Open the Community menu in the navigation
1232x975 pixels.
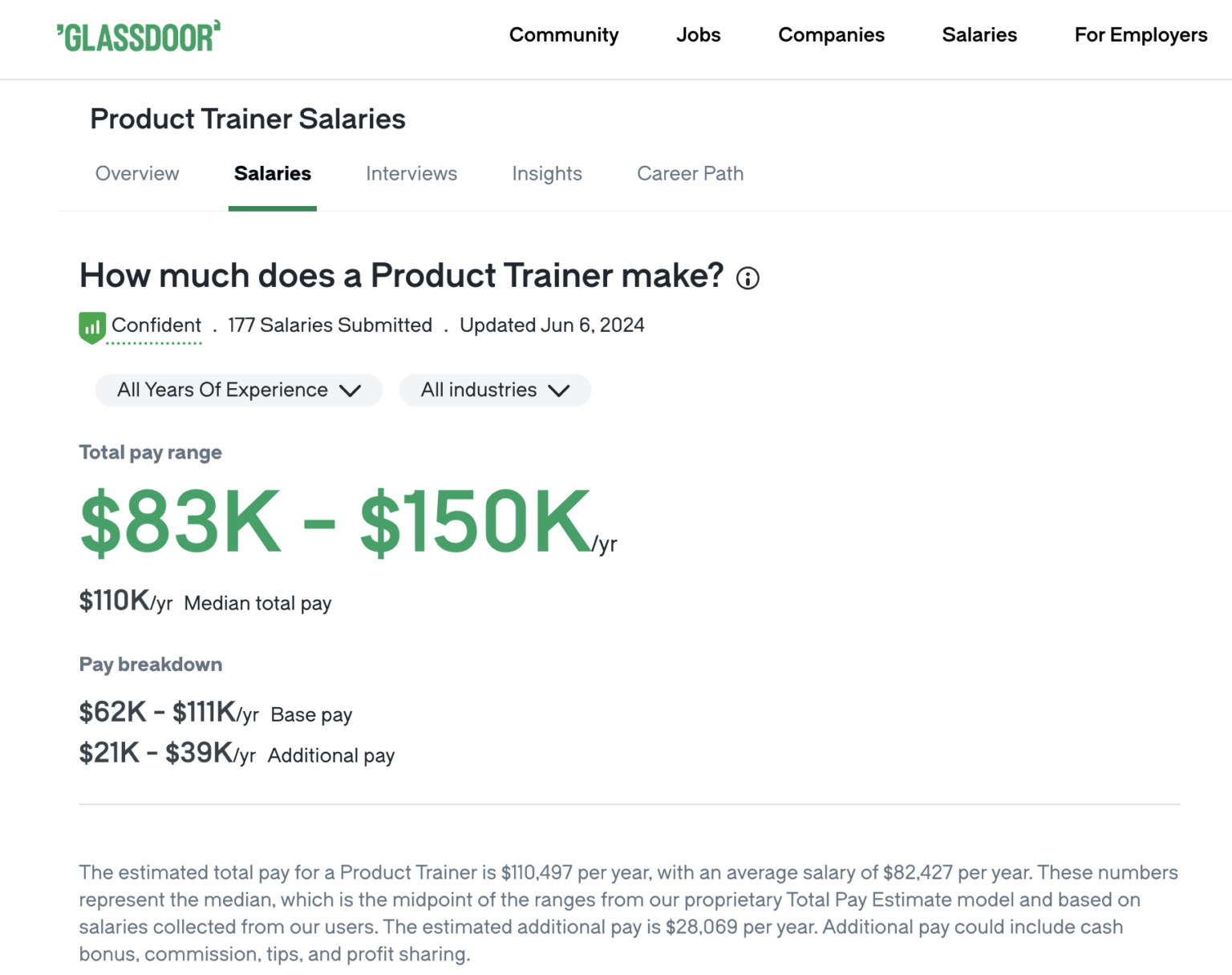click(563, 35)
